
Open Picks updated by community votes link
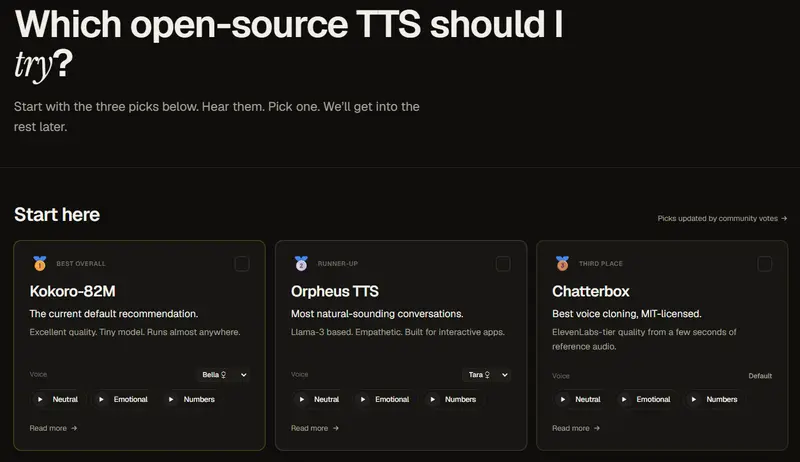coord(722,218)
